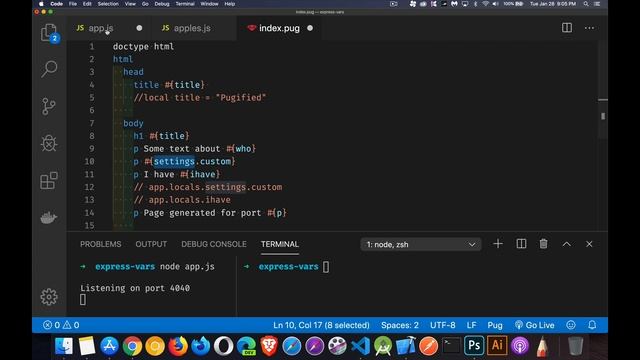640x360 pixels.
Task: Click the UTF-8 encoding indicator
Action: coord(442,325)
